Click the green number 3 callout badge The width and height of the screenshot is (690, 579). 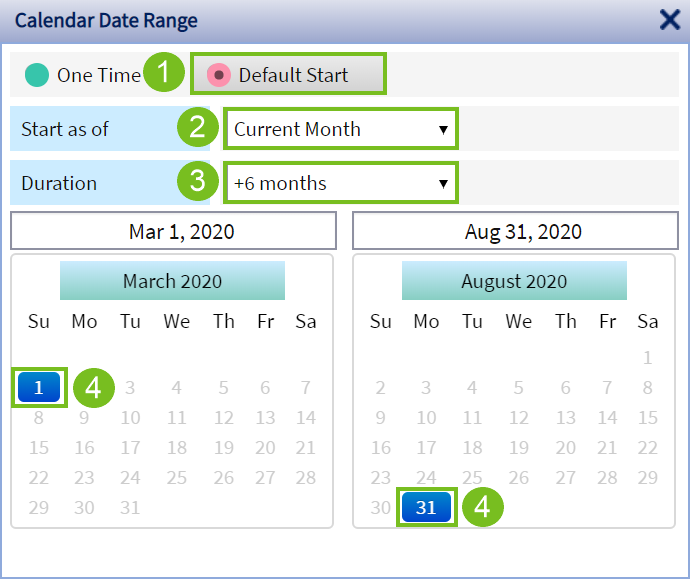197,182
